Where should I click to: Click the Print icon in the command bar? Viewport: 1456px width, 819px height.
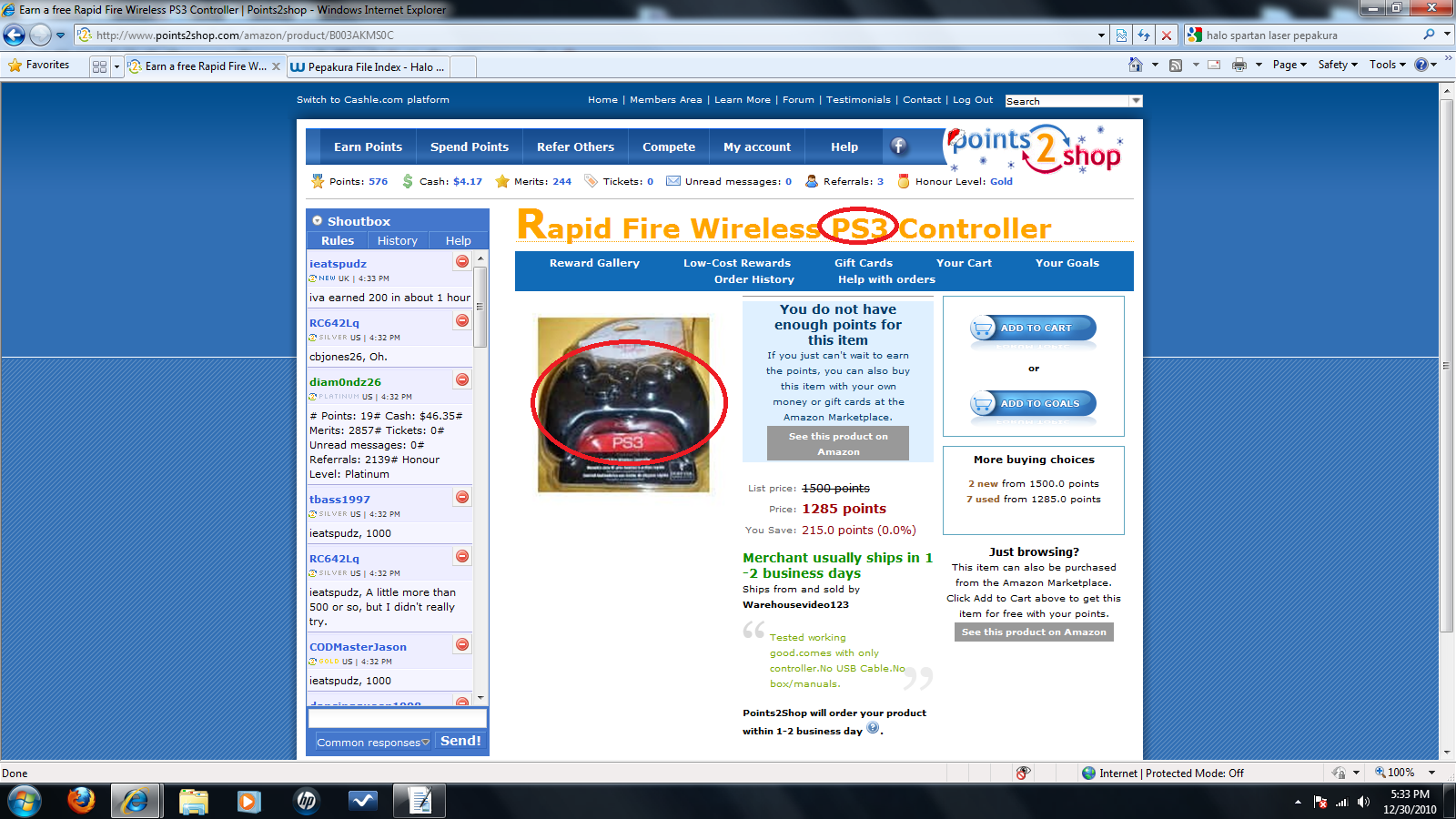[x=1239, y=65]
